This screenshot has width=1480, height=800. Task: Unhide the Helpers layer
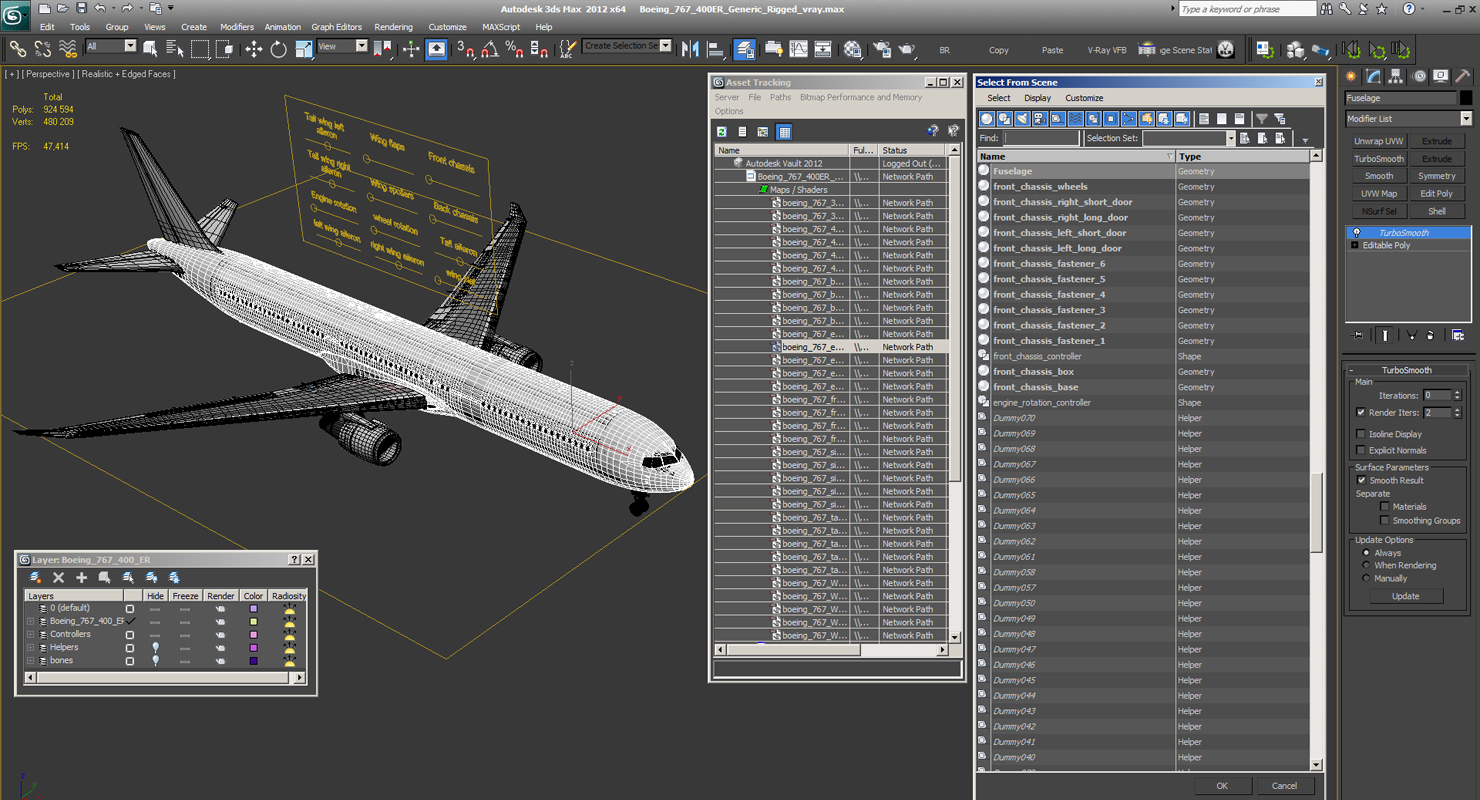click(x=155, y=647)
